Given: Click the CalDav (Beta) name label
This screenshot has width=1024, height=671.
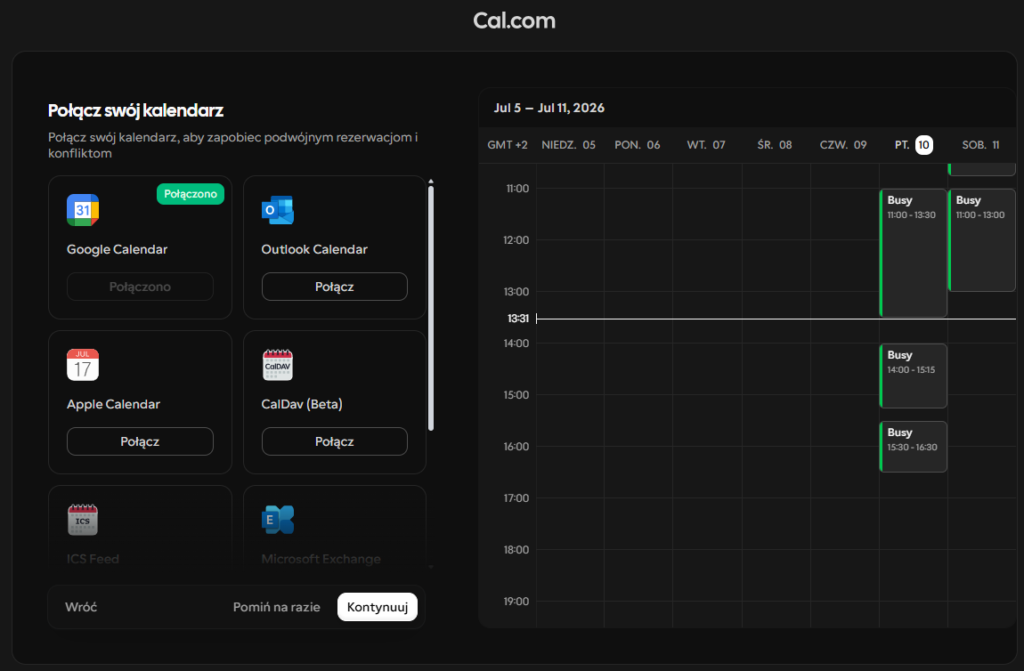Looking at the screenshot, I should tap(302, 404).
